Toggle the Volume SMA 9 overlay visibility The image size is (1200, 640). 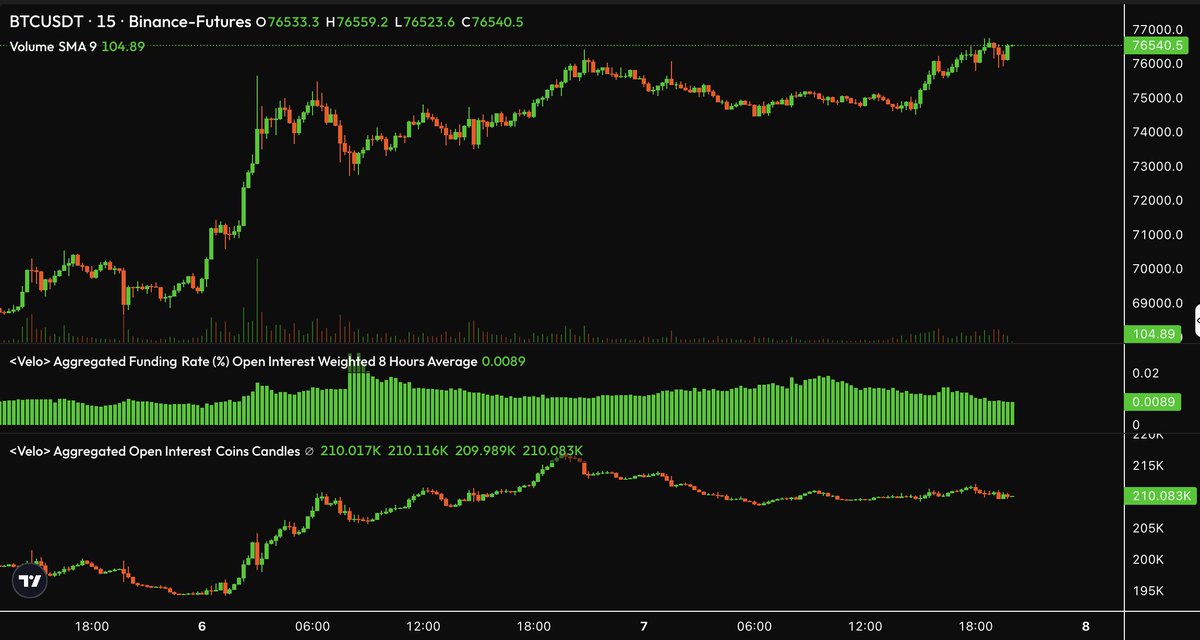55,45
